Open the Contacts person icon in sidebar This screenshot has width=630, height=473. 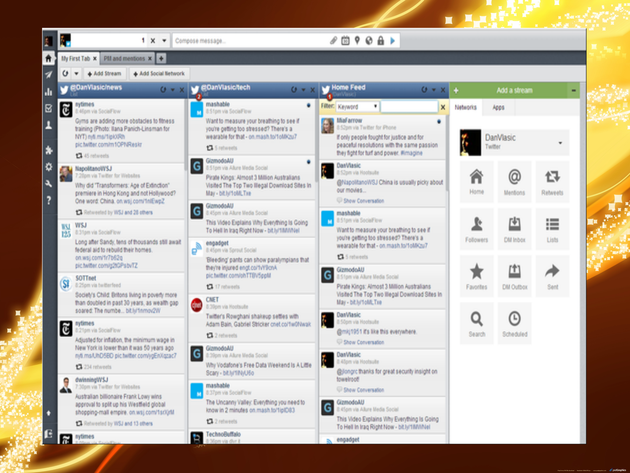tap(49, 125)
